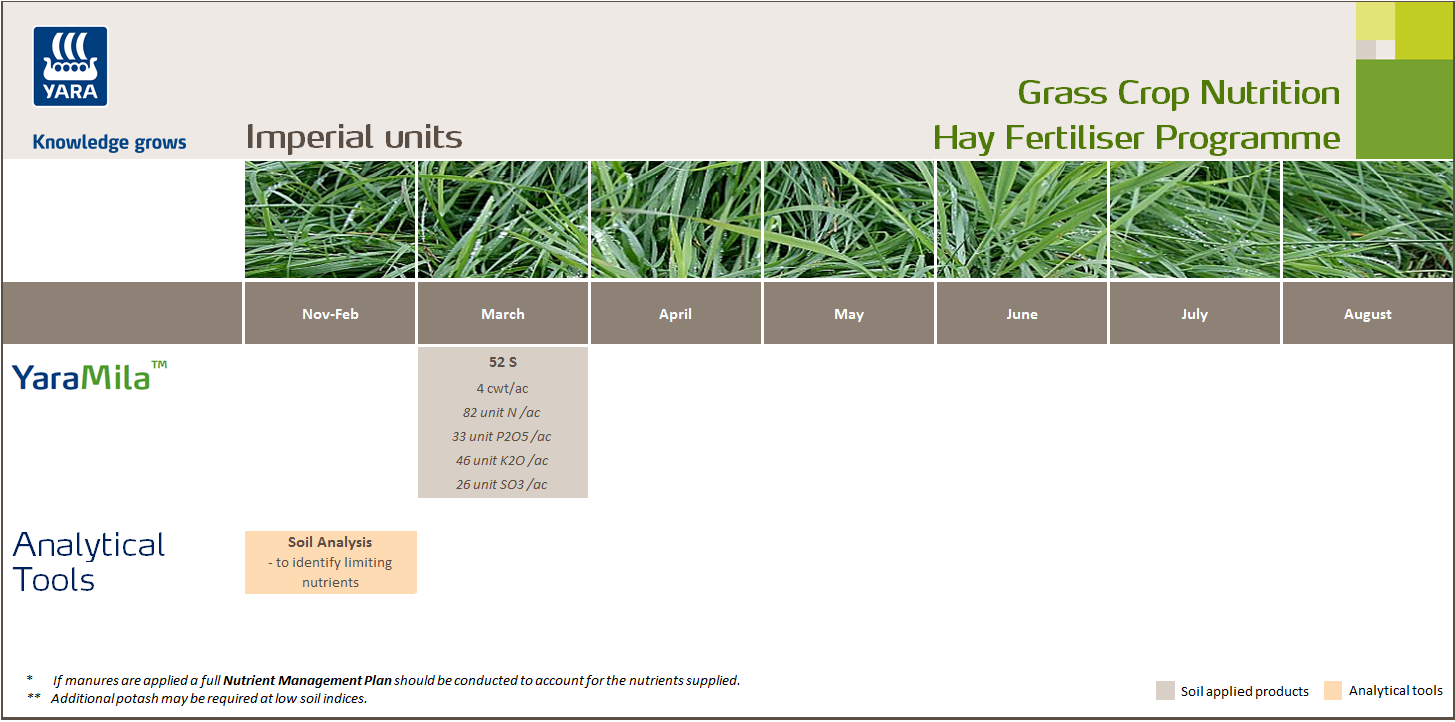Click the Imperial units heading
This screenshot has width=1455, height=722.
pyautogui.click(x=354, y=136)
